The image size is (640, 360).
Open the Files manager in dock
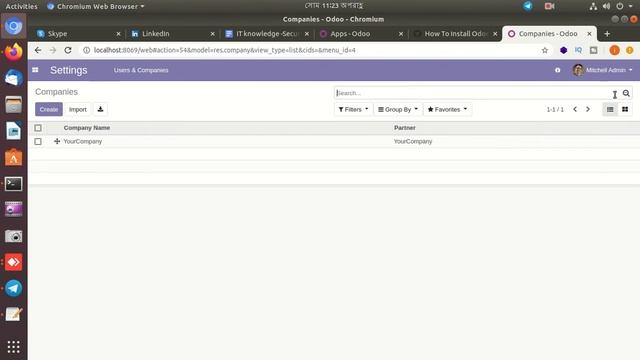coord(13,104)
